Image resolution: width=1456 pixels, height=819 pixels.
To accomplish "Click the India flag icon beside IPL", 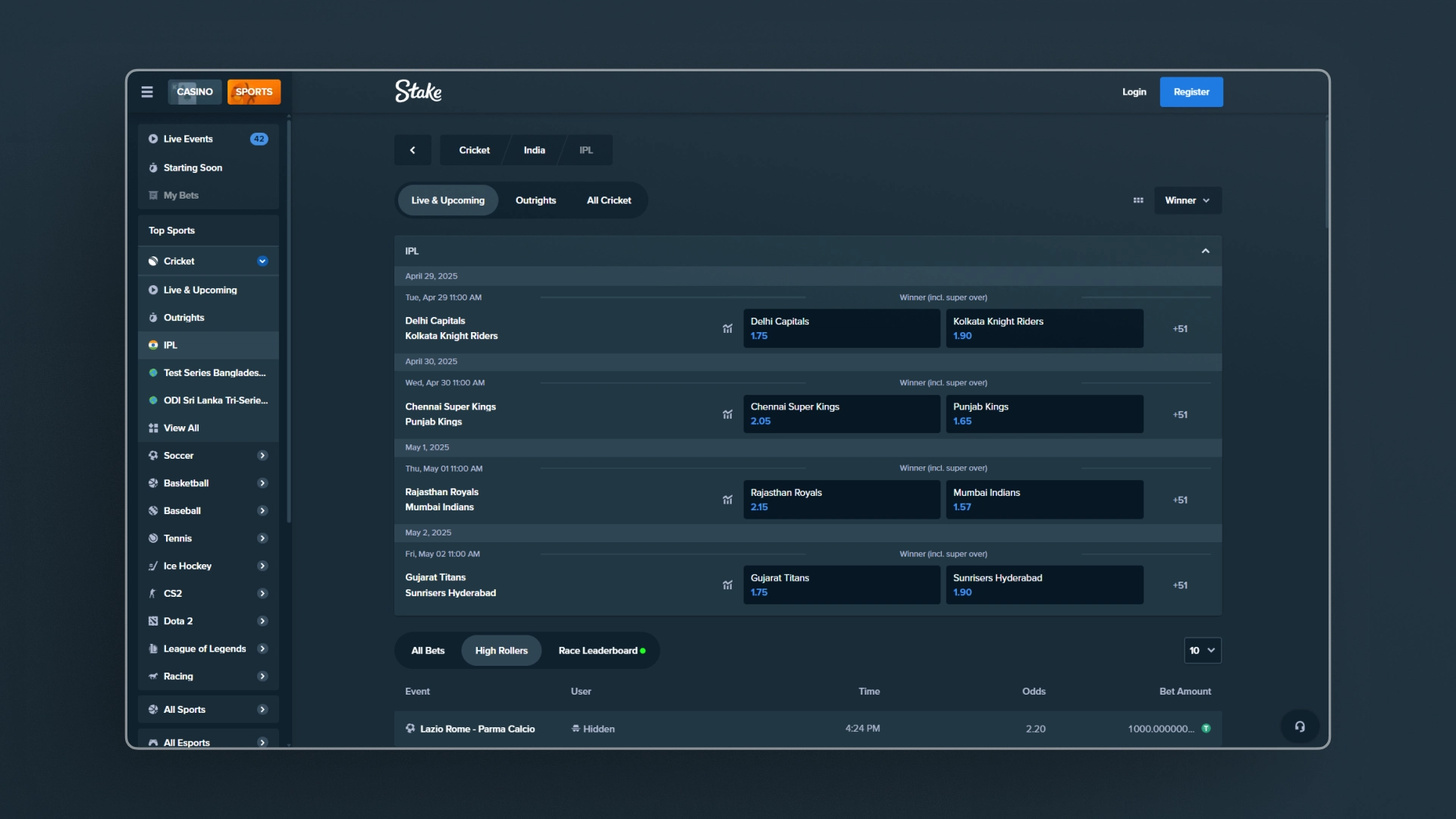I will pyautogui.click(x=153, y=345).
